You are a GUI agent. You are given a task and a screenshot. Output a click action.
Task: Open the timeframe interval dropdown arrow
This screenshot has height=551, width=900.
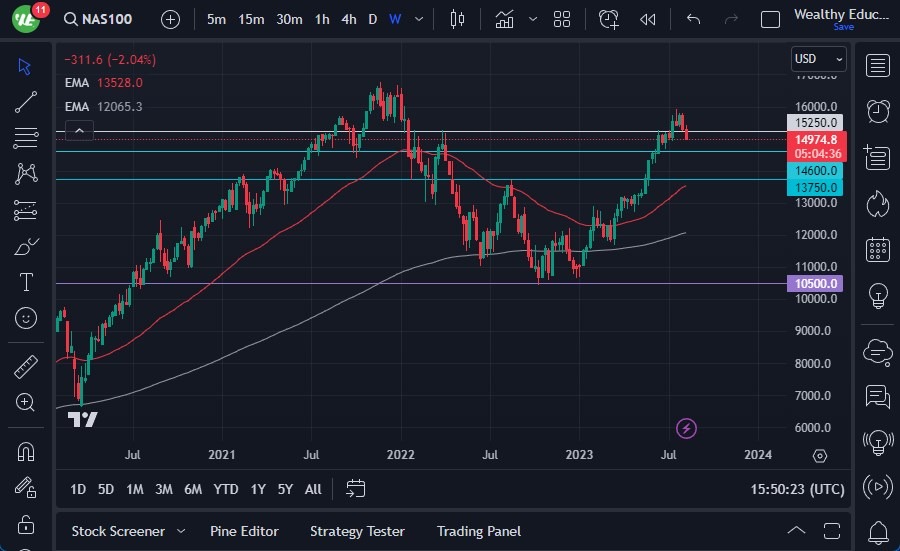[419, 19]
